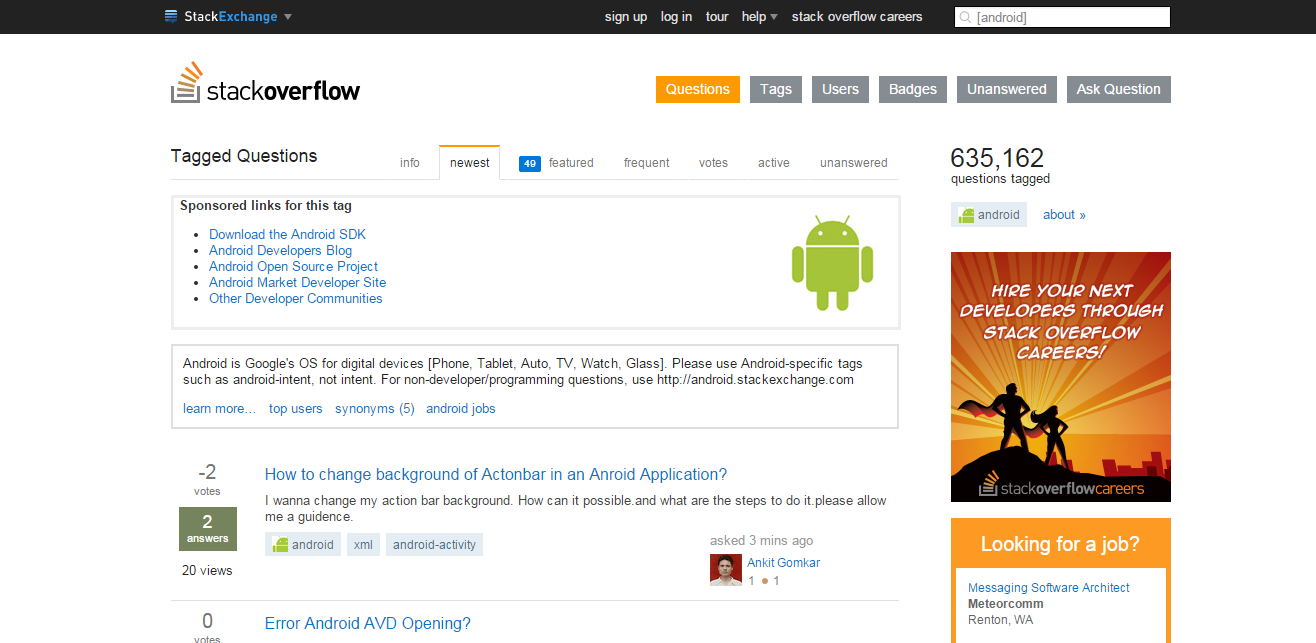Go to the Tags page

(x=776, y=89)
